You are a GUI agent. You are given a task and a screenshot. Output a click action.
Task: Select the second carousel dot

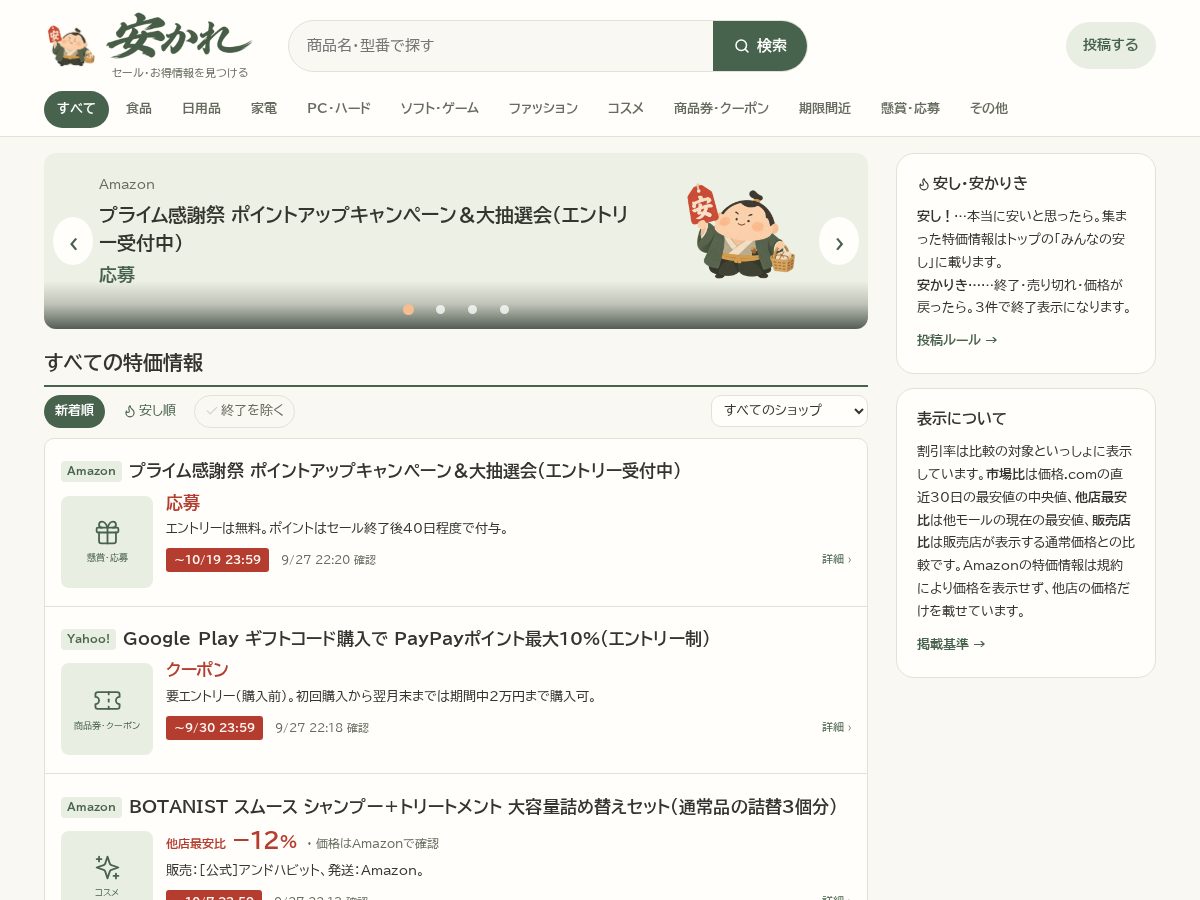tap(440, 309)
